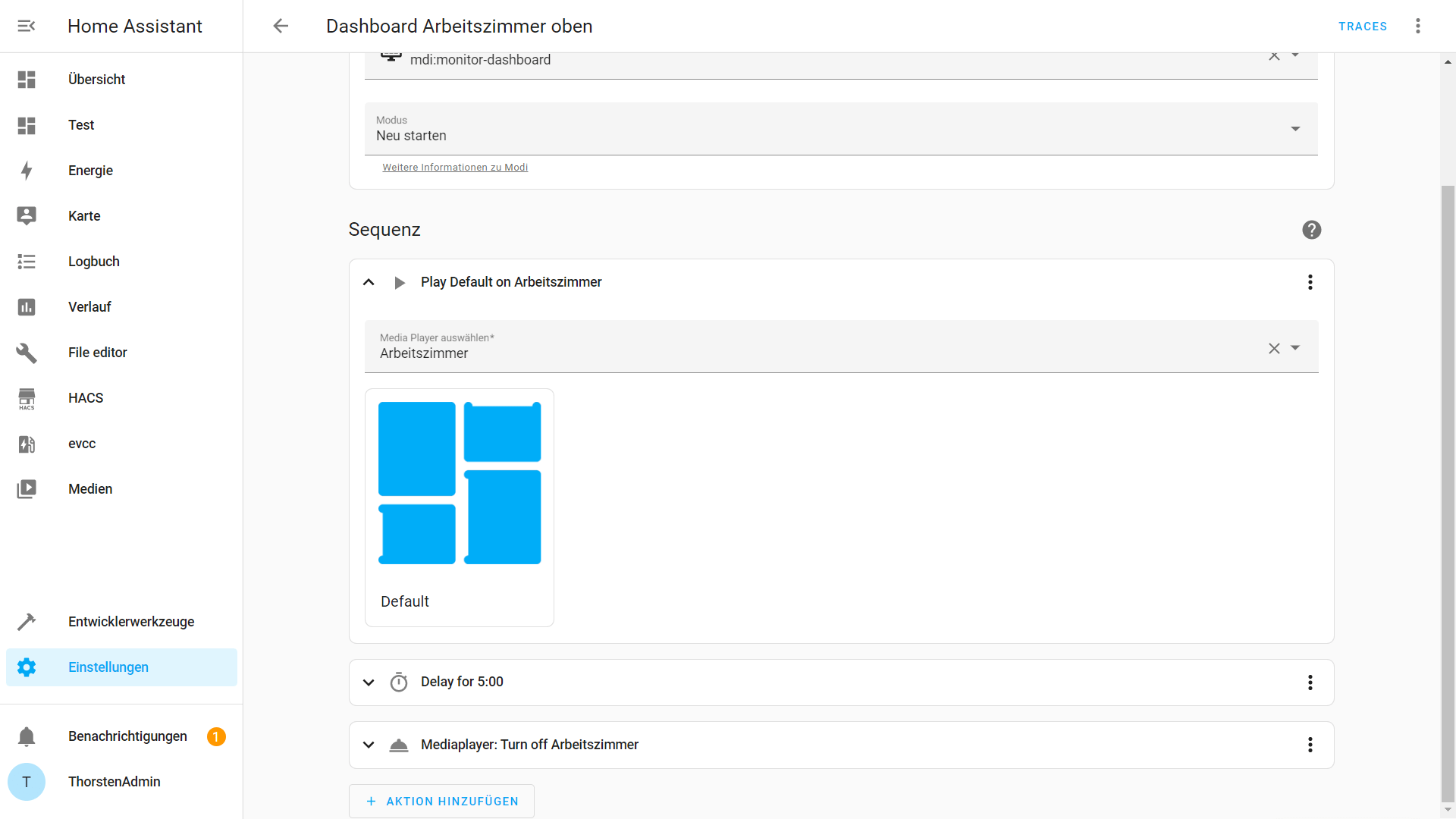1456x819 pixels.
Task: Select the HACS sidebar icon
Action: (x=27, y=397)
